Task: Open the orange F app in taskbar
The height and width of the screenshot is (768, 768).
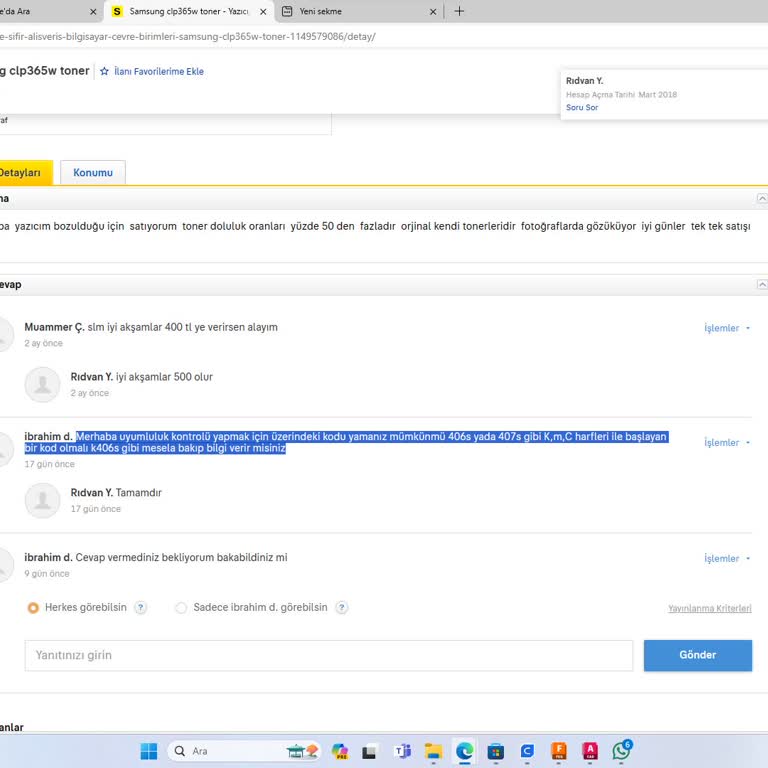Action: pyautogui.click(x=559, y=751)
